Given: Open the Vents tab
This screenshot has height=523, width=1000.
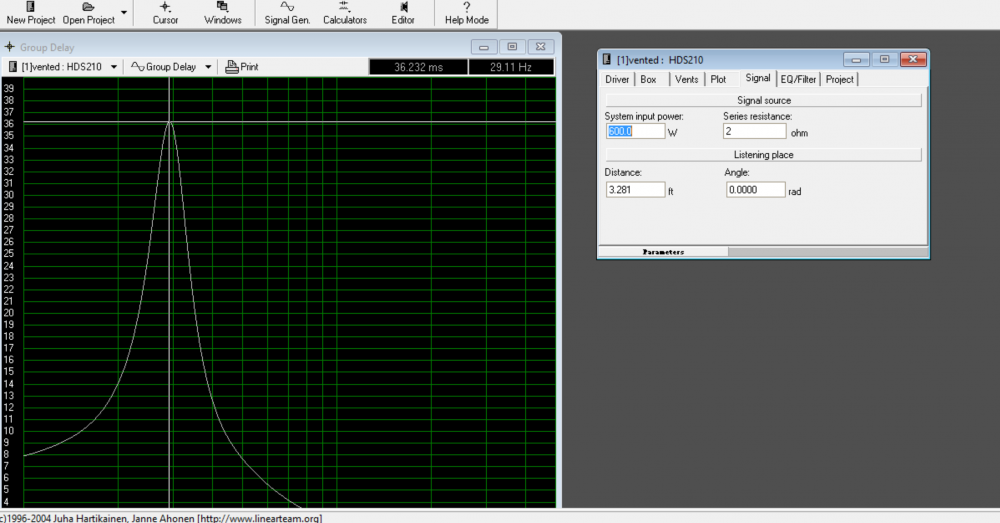Looking at the screenshot, I should click(x=686, y=79).
